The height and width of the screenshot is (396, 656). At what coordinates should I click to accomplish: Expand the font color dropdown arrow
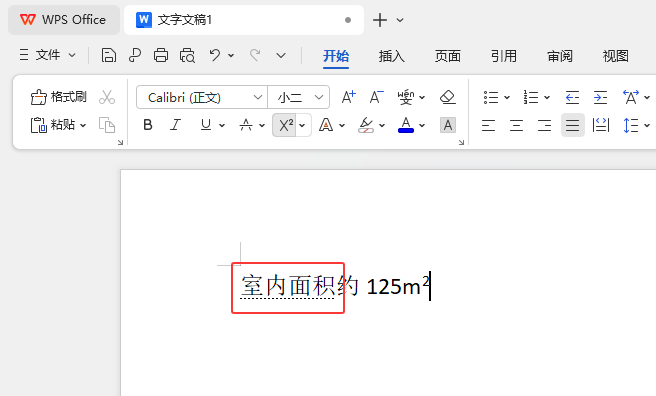pos(422,125)
